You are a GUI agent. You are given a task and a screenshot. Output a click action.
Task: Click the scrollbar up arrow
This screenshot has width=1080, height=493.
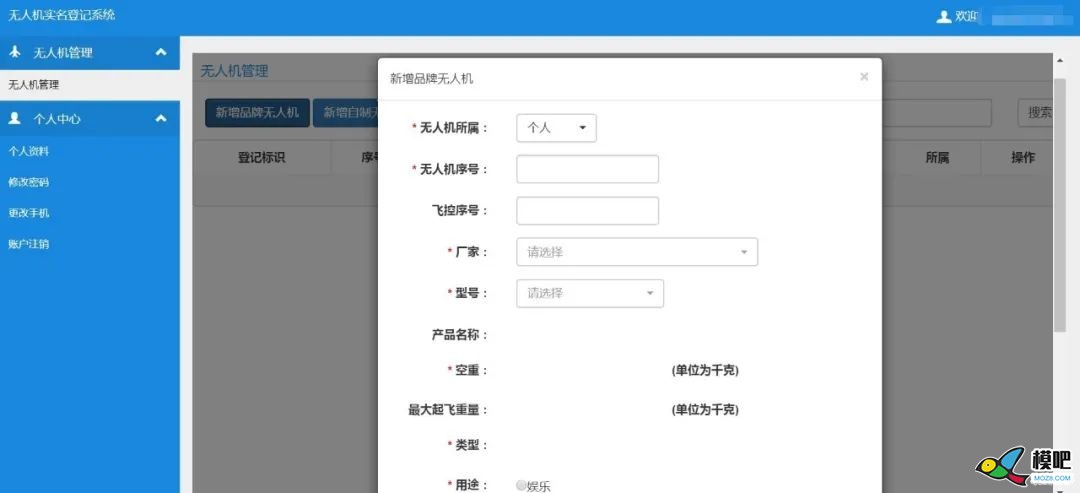pos(1059,61)
